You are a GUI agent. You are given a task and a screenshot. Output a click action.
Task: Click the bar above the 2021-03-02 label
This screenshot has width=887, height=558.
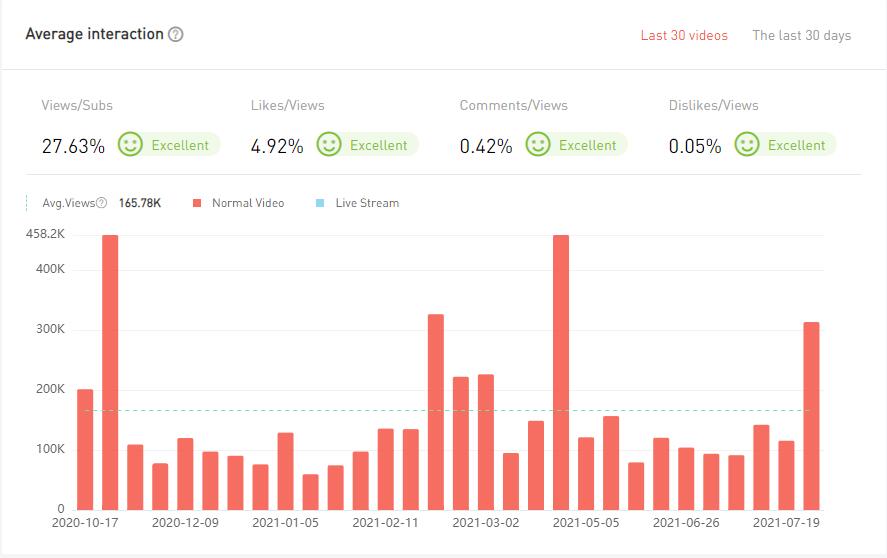pyautogui.click(x=486, y=442)
